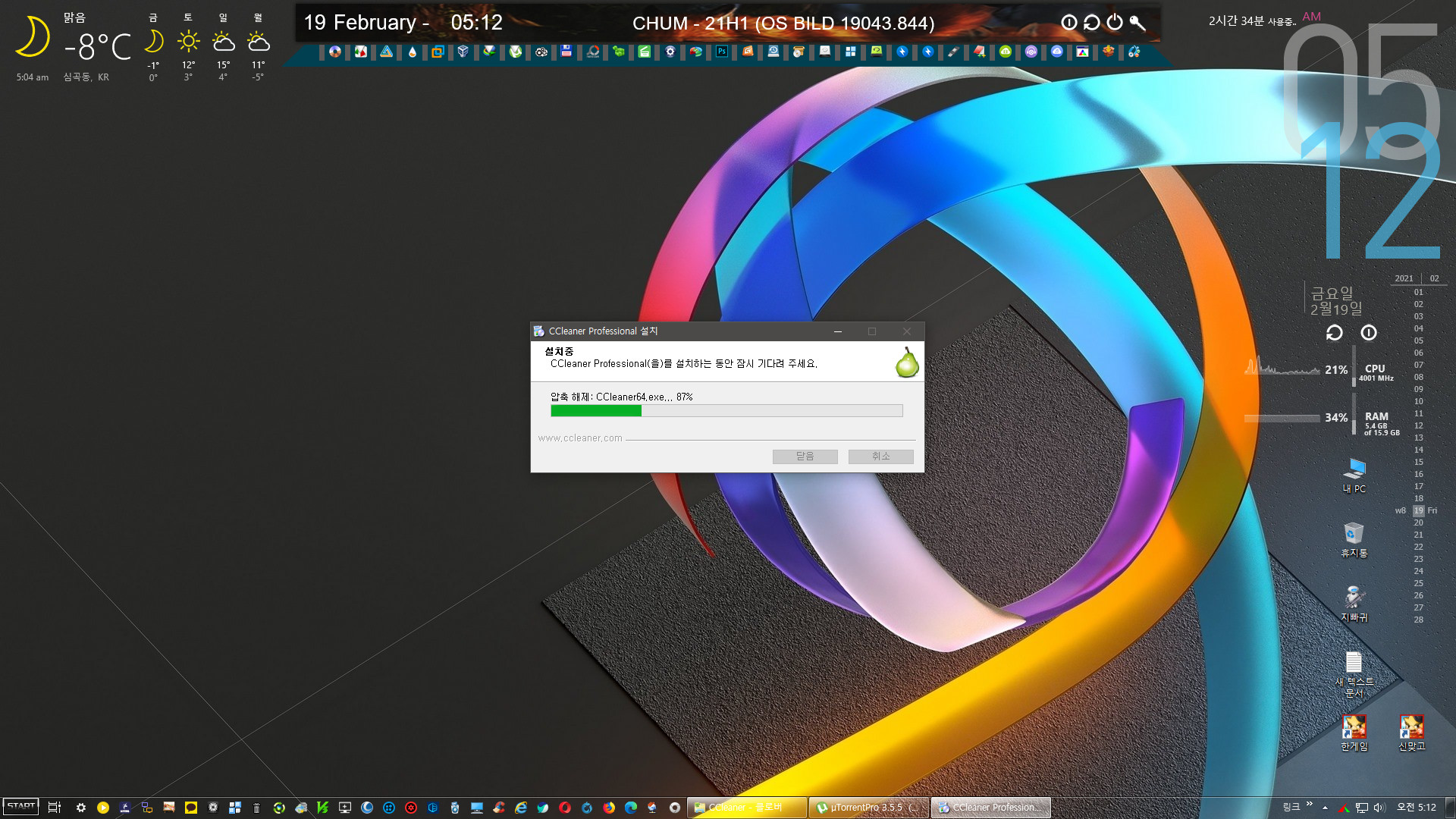1456x819 pixels.
Task: Open the settings gear on the taskbar
Action: pos(81,808)
